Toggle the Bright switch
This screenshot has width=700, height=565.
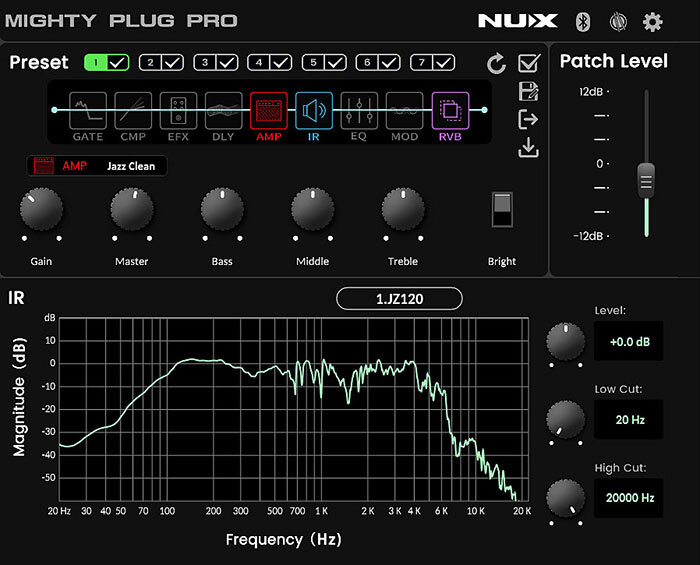click(502, 209)
